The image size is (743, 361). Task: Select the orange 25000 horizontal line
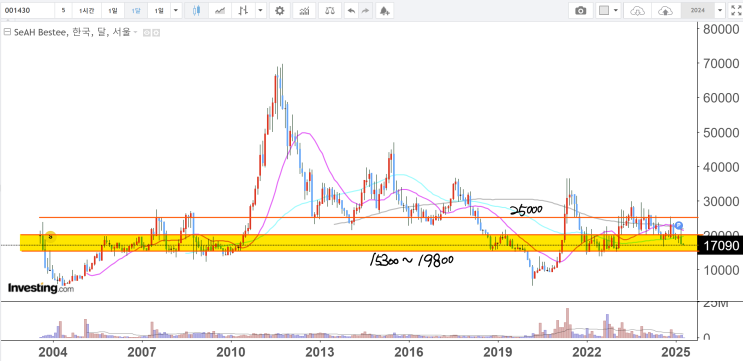click(x=368, y=217)
